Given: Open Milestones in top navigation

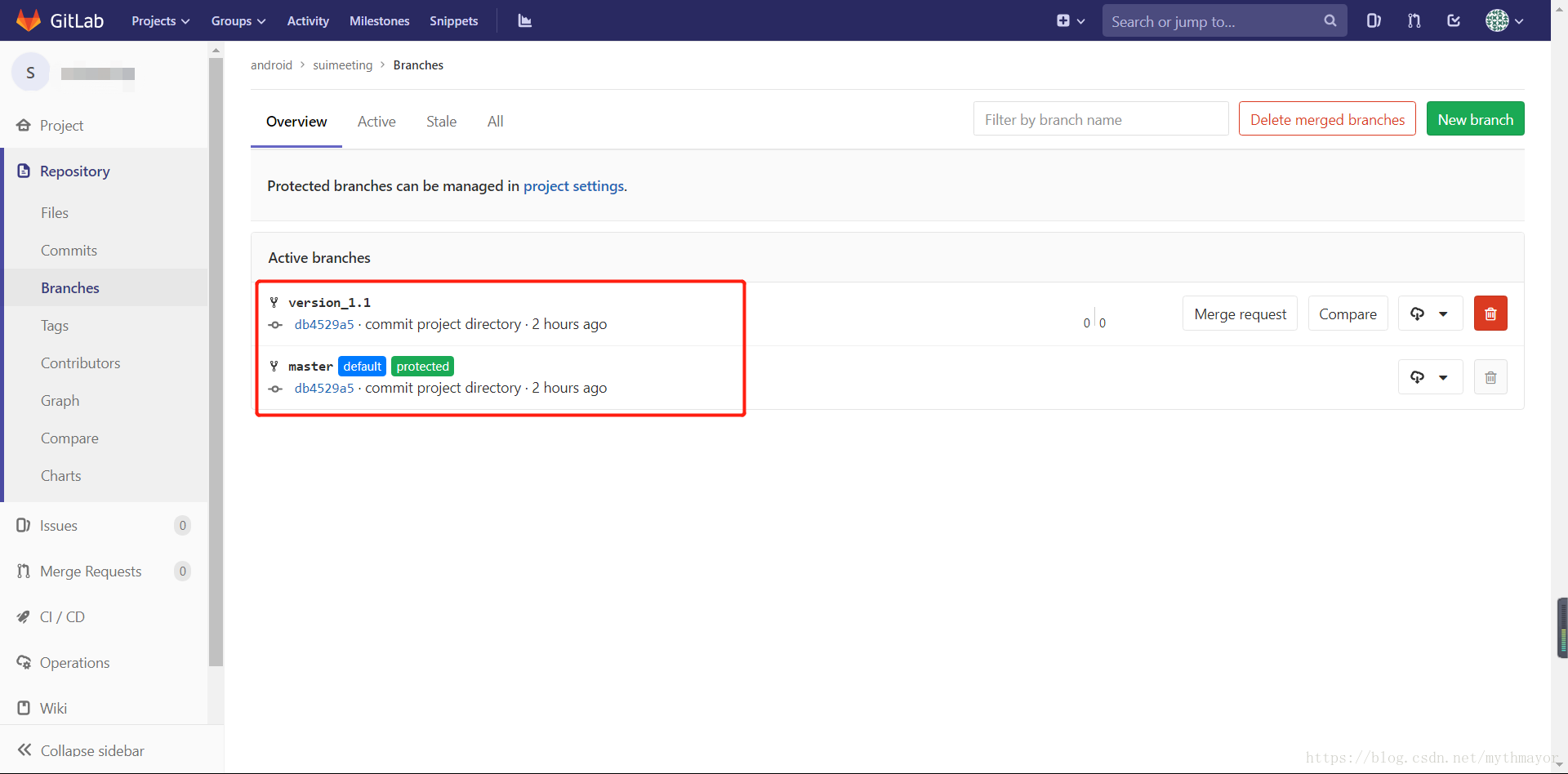Looking at the screenshot, I should (379, 21).
